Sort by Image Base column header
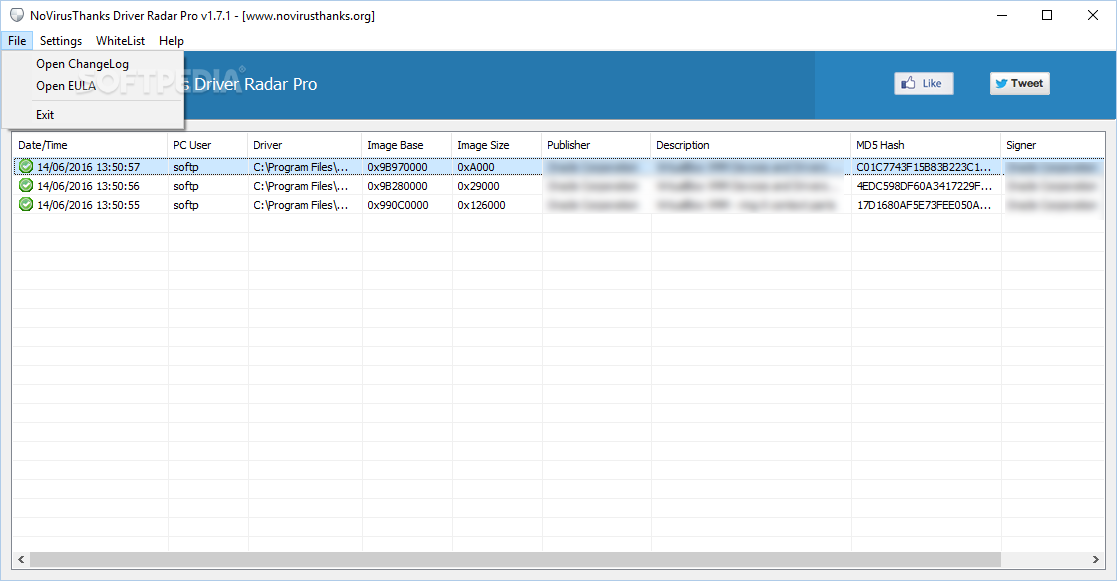 (406, 145)
